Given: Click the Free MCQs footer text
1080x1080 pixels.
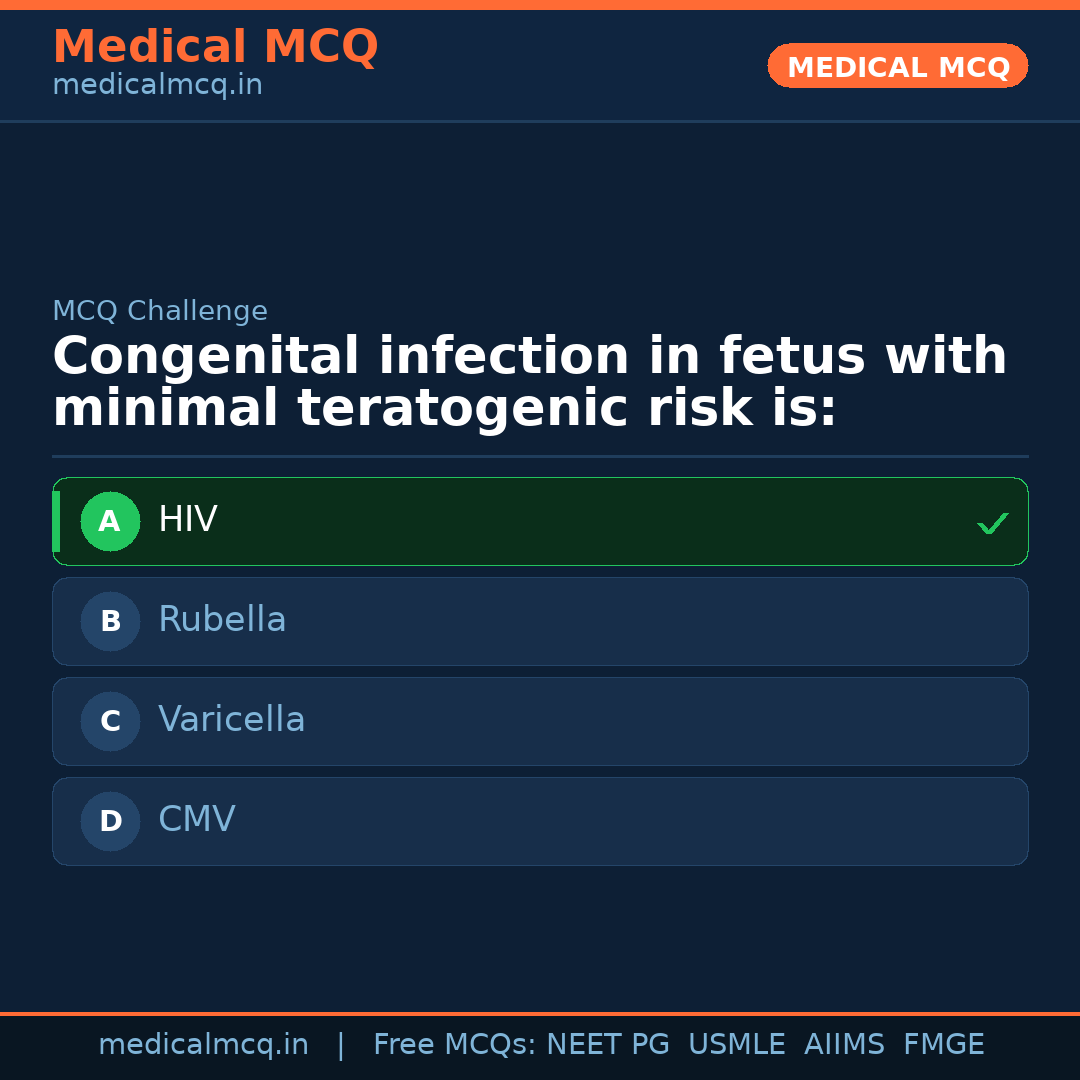Looking at the screenshot, I should [x=454, y=1045].
